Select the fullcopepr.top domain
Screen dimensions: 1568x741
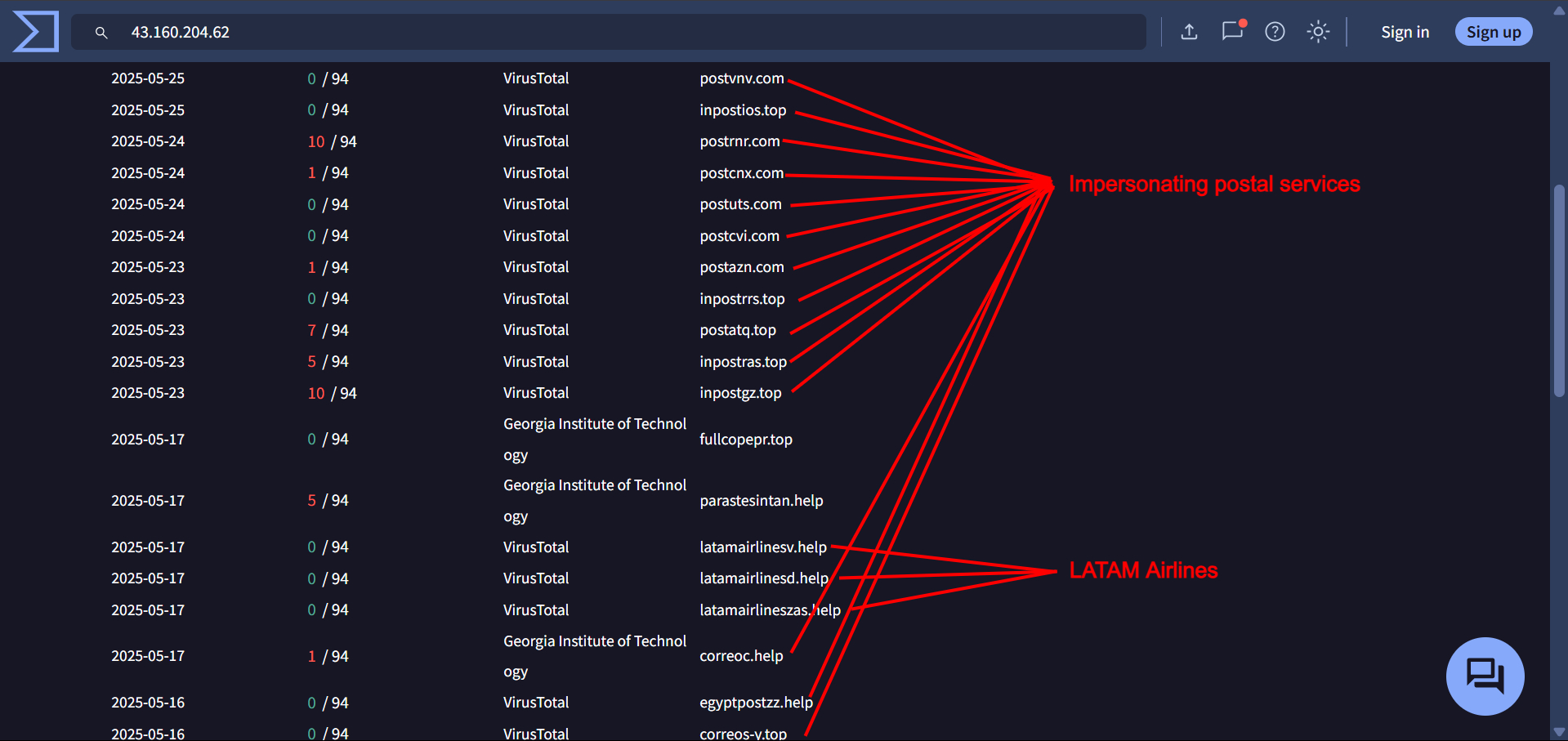point(745,440)
